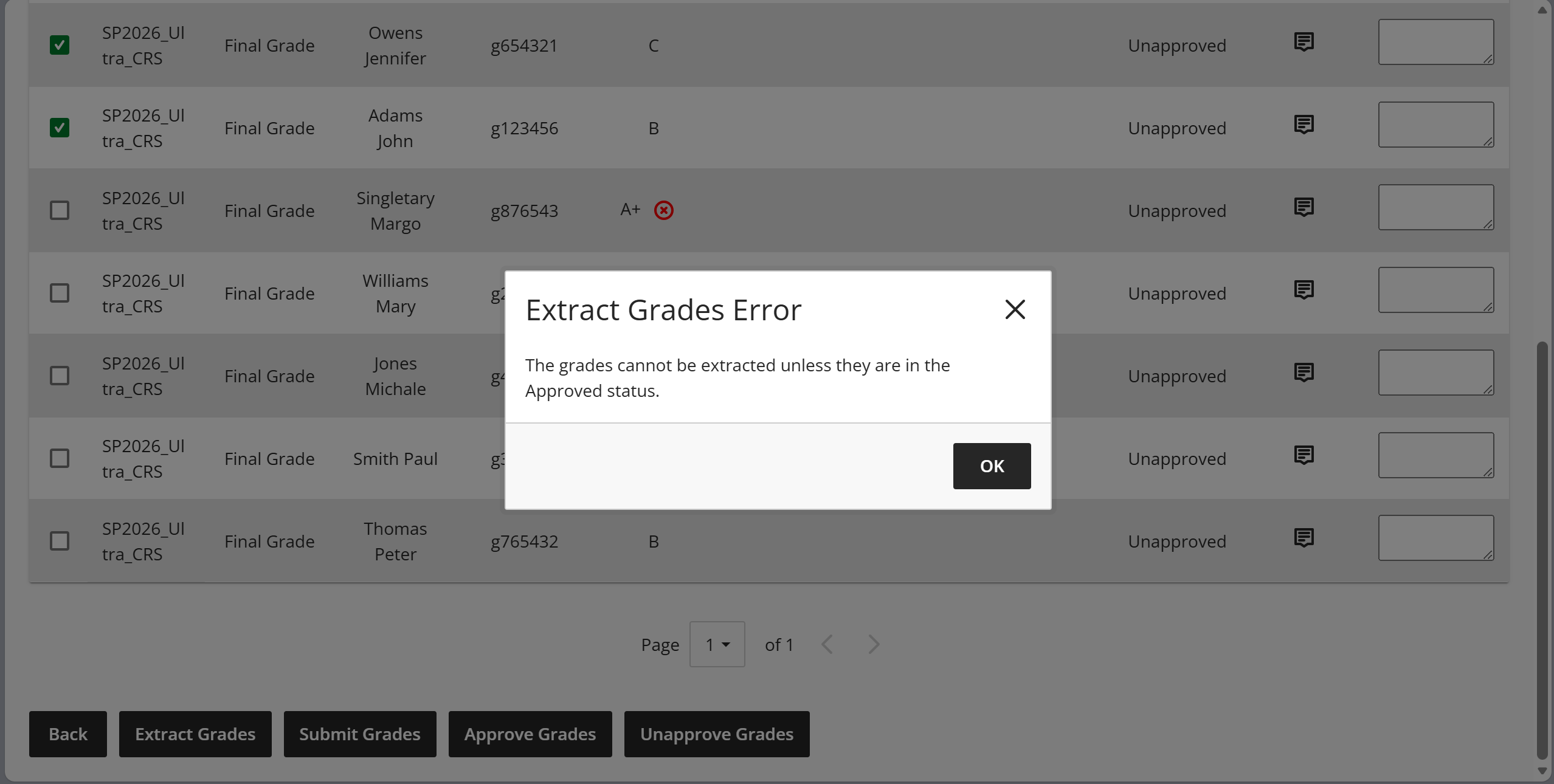Click the Back button

coord(67,734)
